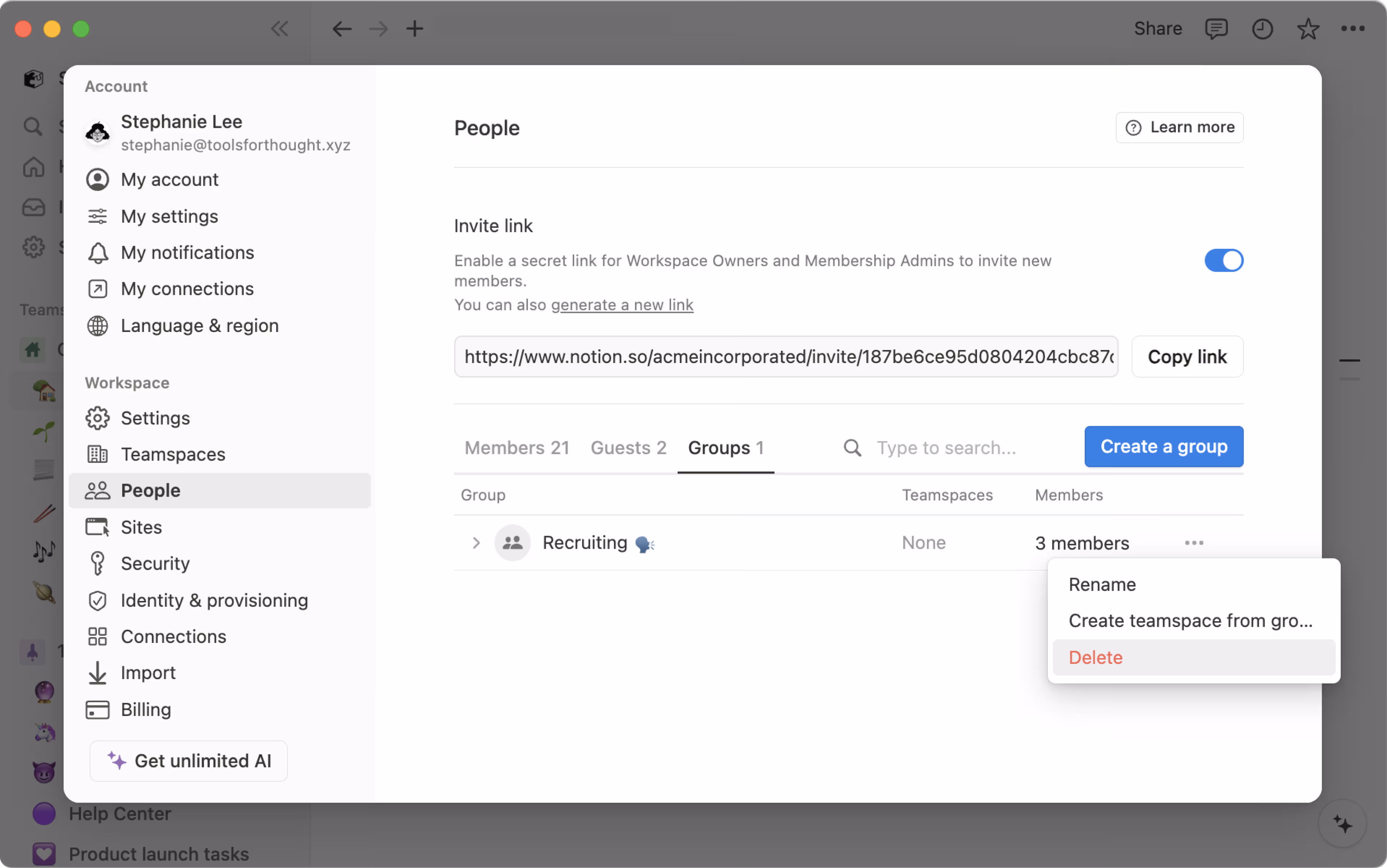Switch to the Guests tab

628,448
